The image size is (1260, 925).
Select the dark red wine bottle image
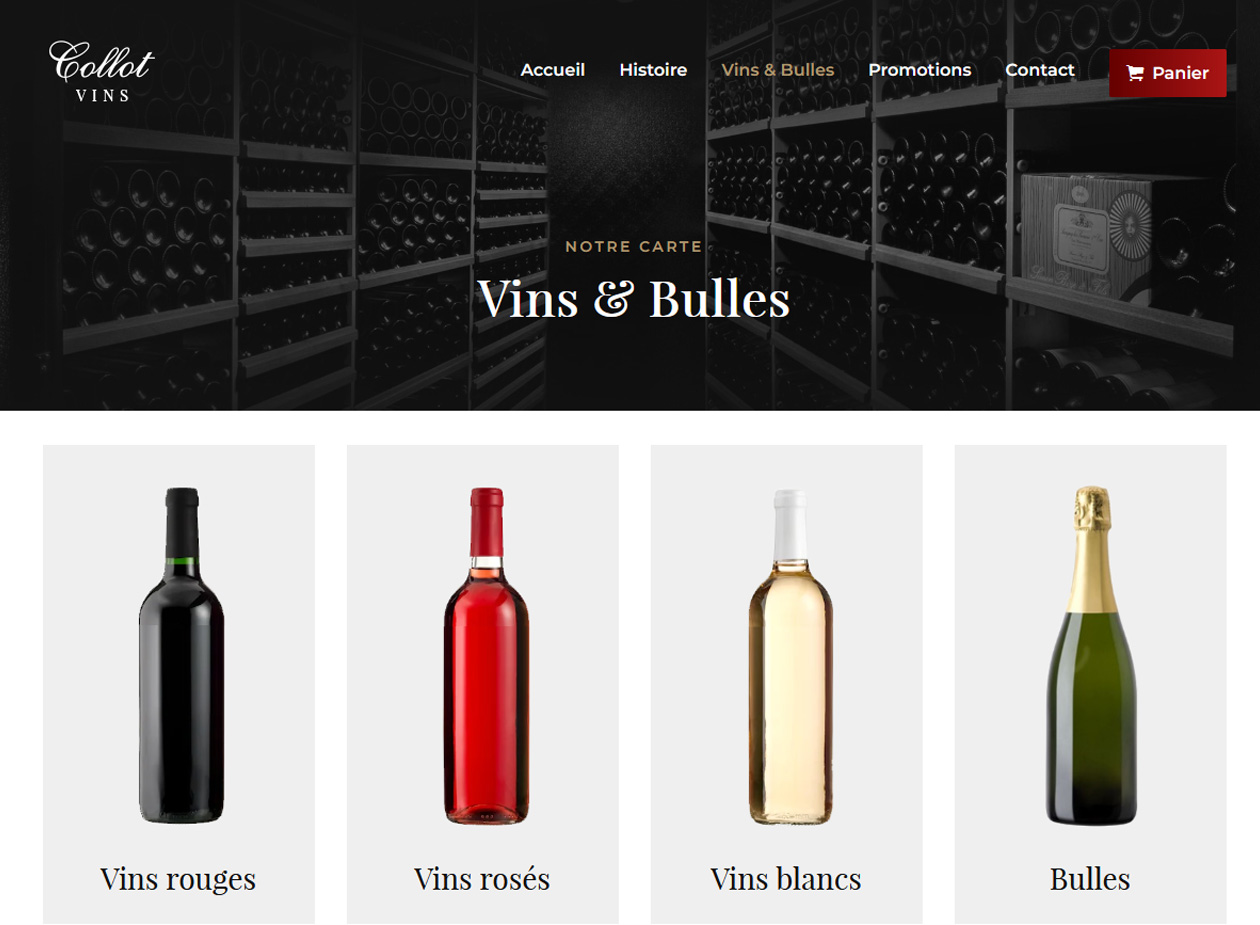(x=180, y=656)
